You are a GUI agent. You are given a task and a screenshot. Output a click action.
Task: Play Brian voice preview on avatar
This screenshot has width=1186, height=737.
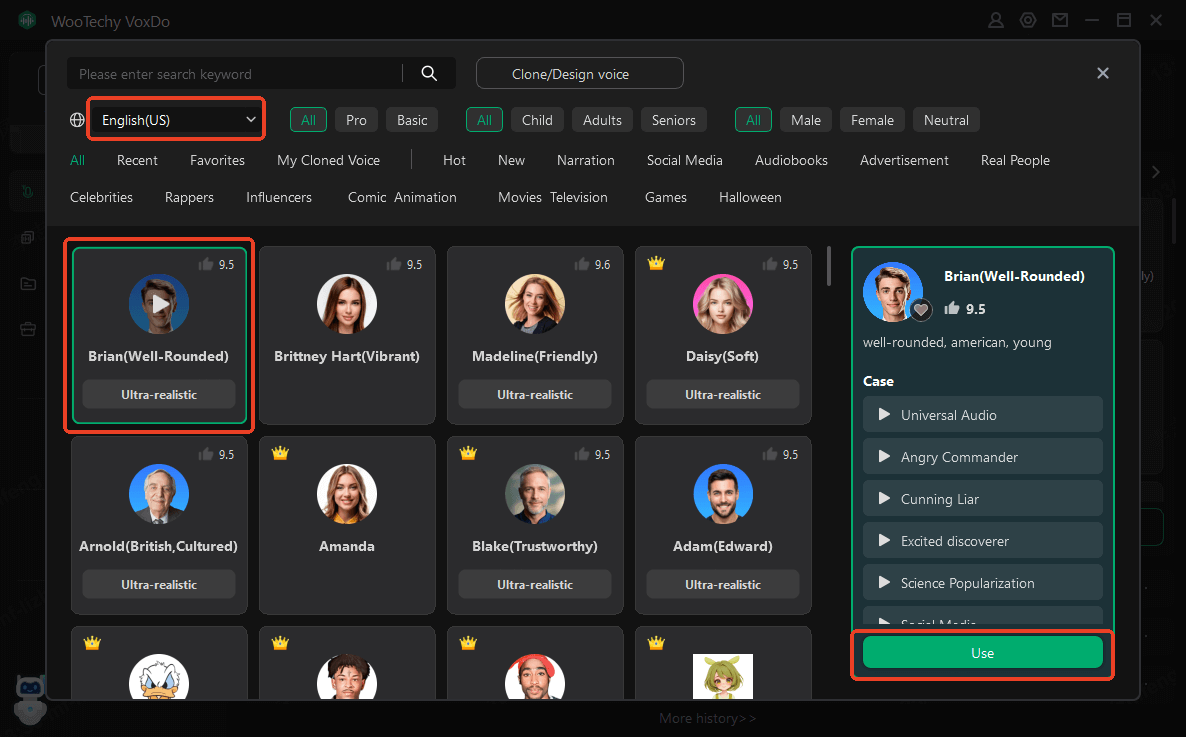(x=159, y=304)
